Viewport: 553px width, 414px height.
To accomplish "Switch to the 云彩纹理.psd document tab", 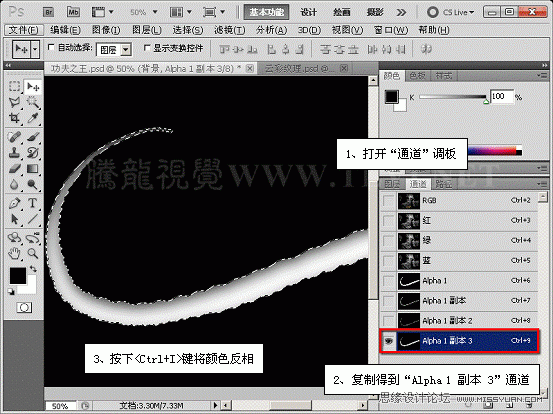I will [306, 68].
